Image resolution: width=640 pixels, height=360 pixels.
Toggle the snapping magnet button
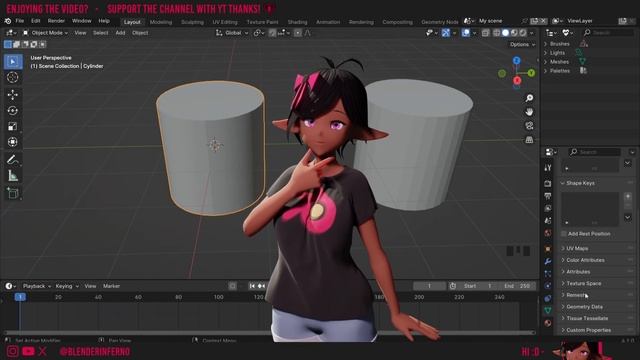click(x=272, y=33)
